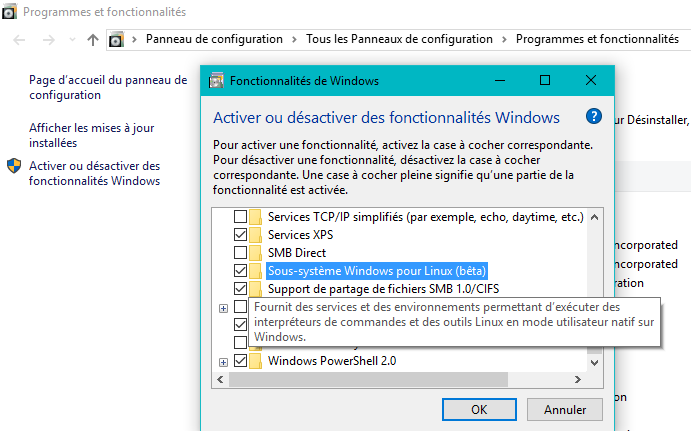Click the folder icon of Windows PowerShell 2.0
Image resolution: width=691 pixels, height=431 pixels.
pyautogui.click(x=255, y=361)
